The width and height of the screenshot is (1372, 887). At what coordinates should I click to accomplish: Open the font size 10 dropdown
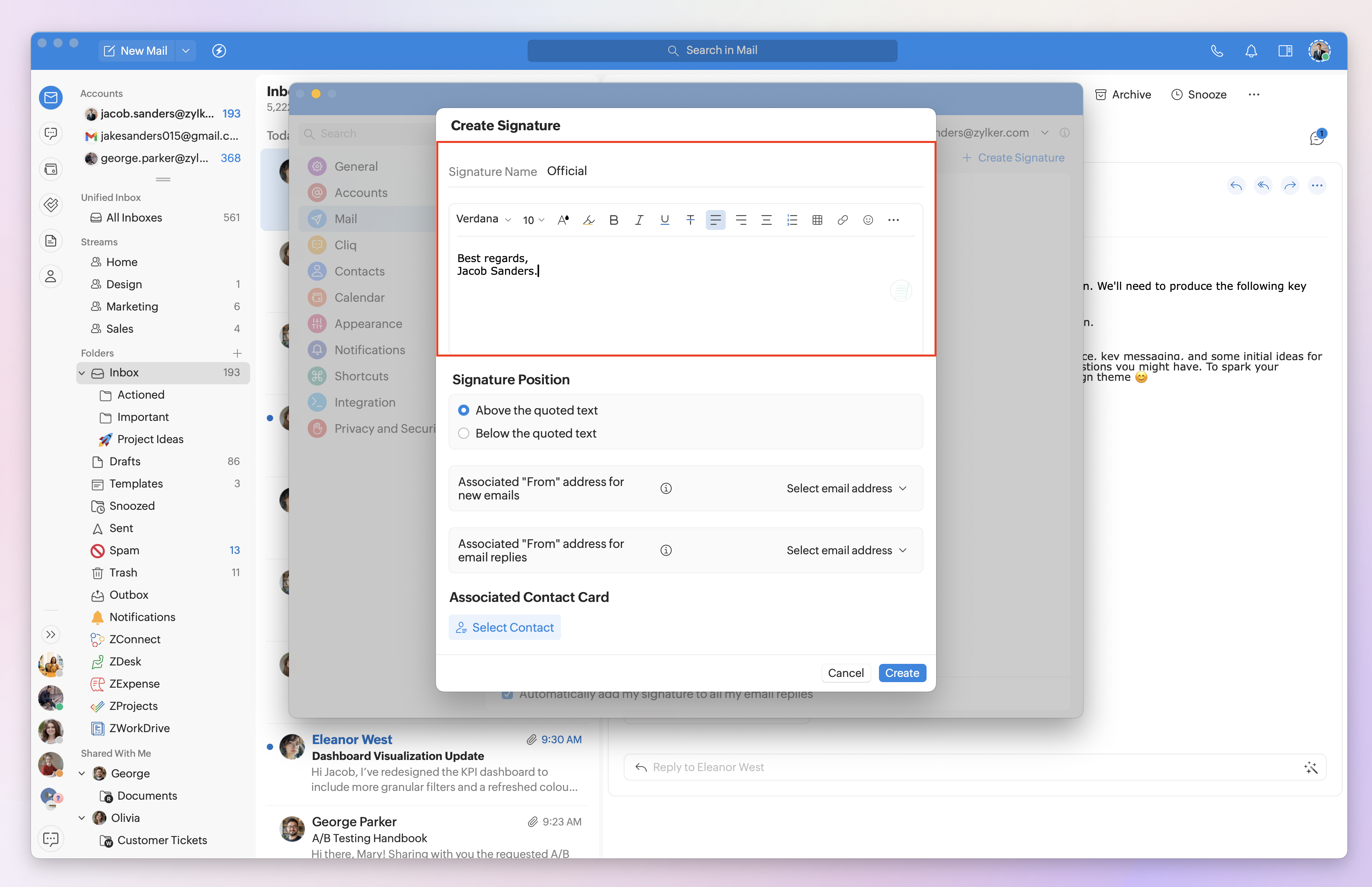pos(533,220)
